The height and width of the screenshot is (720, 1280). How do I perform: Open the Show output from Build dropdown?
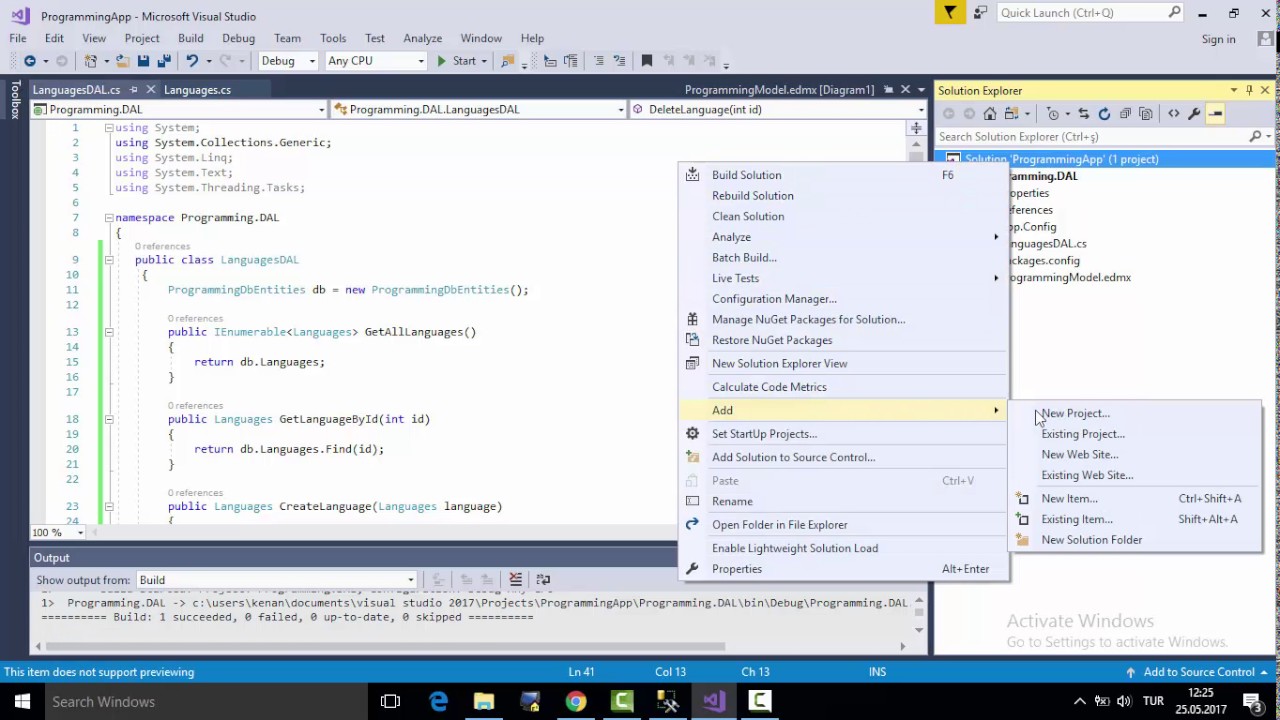(x=276, y=580)
